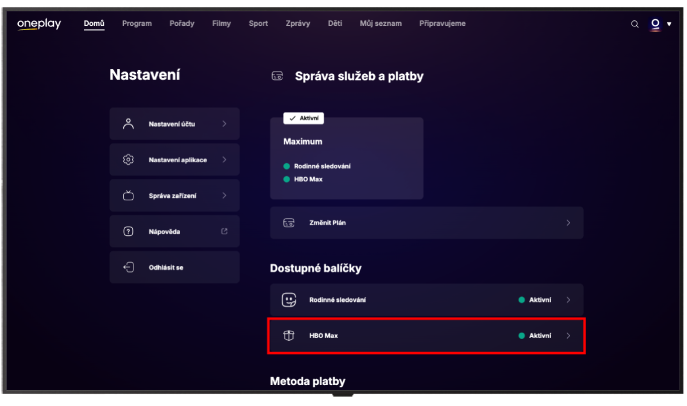Click the question mark Nápověda icon
This screenshot has height=406, width=687.
coord(128,231)
